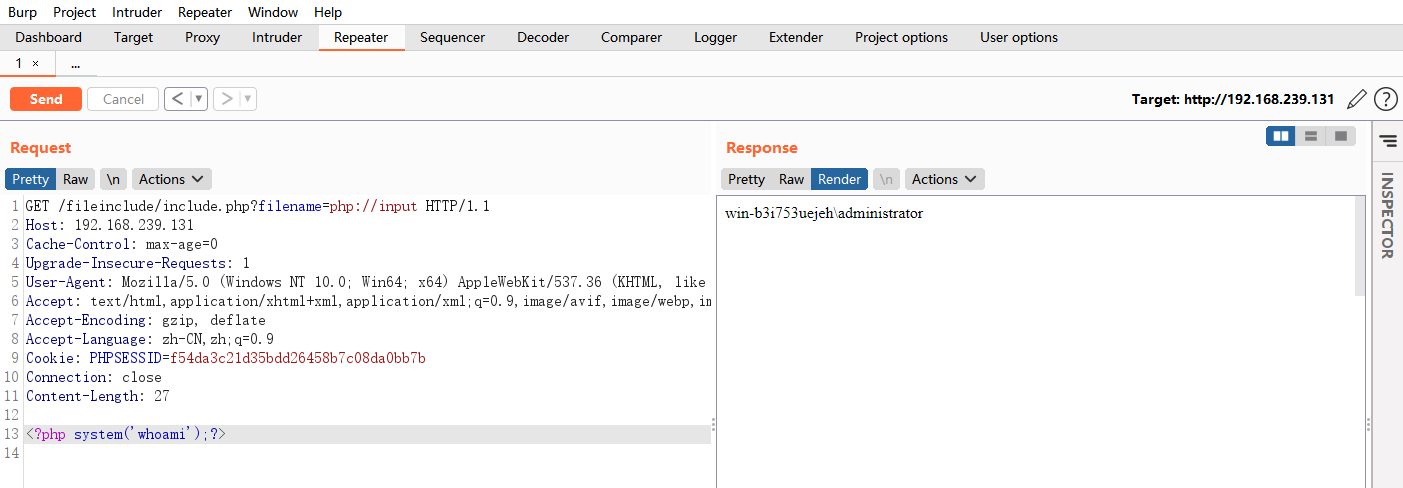The width and height of the screenshot is (1403, 488).
Task: Select Render view in the Response pane
Action: coord(840,179)
